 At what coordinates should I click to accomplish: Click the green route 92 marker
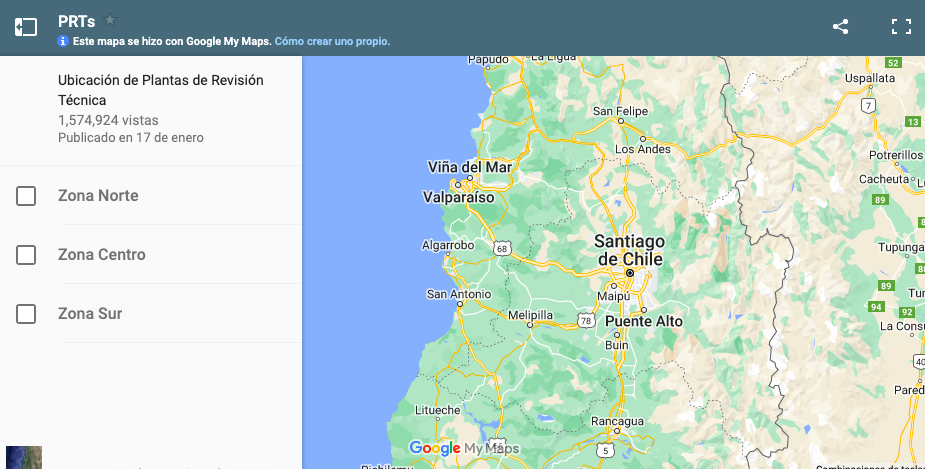point(907,312)
